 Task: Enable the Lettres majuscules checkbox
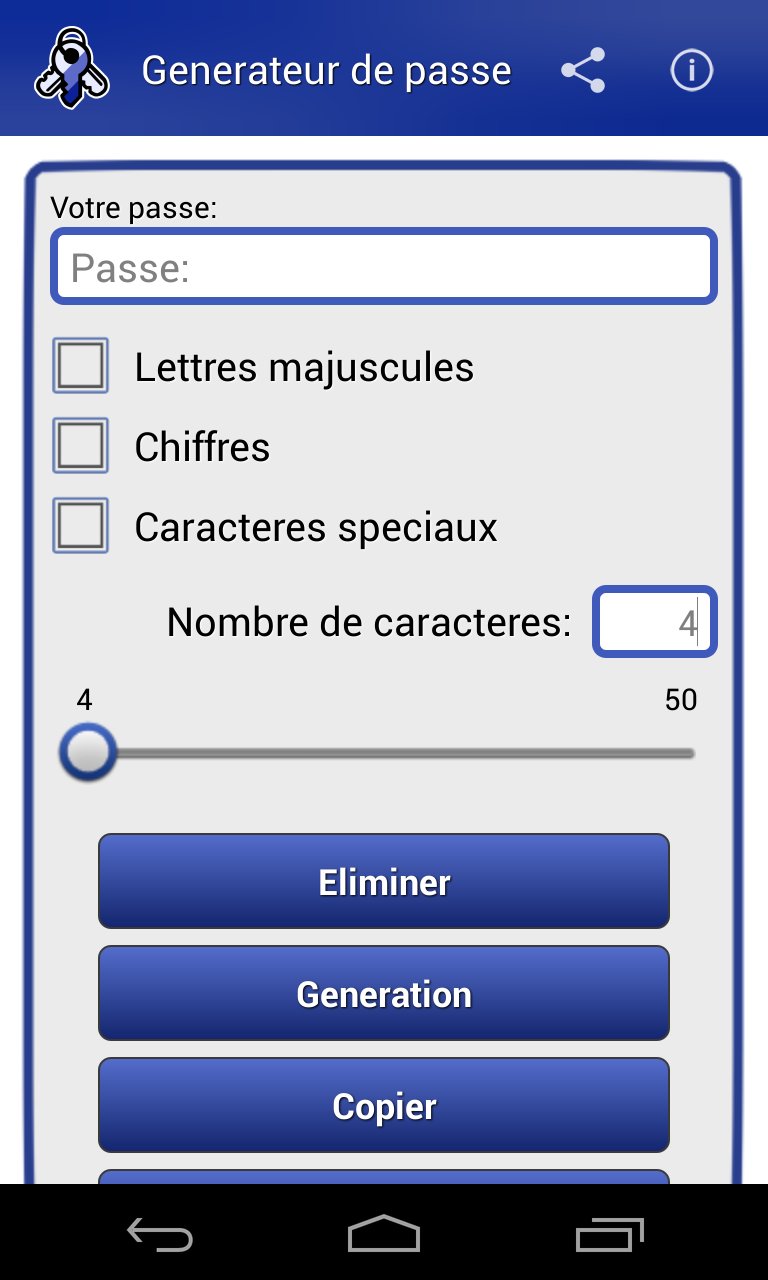coord(81,367)
